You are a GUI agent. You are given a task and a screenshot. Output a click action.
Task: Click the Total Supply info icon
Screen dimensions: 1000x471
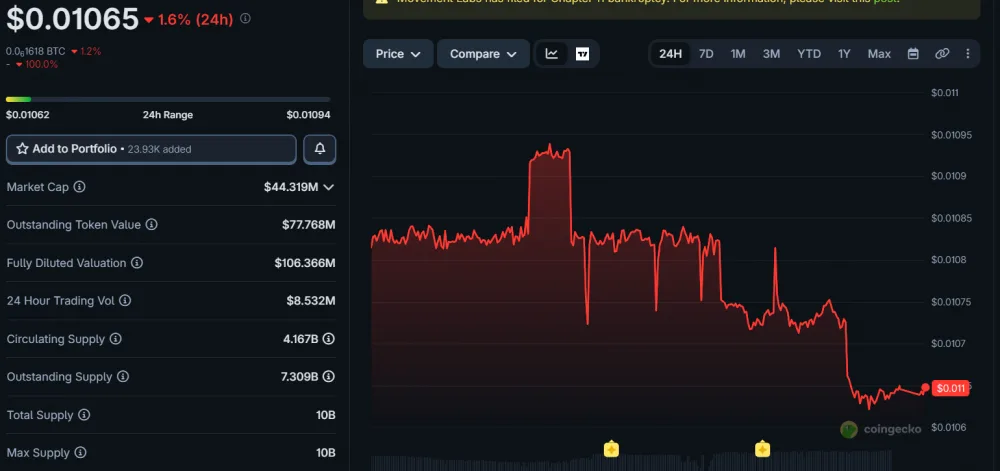(84, 415)
